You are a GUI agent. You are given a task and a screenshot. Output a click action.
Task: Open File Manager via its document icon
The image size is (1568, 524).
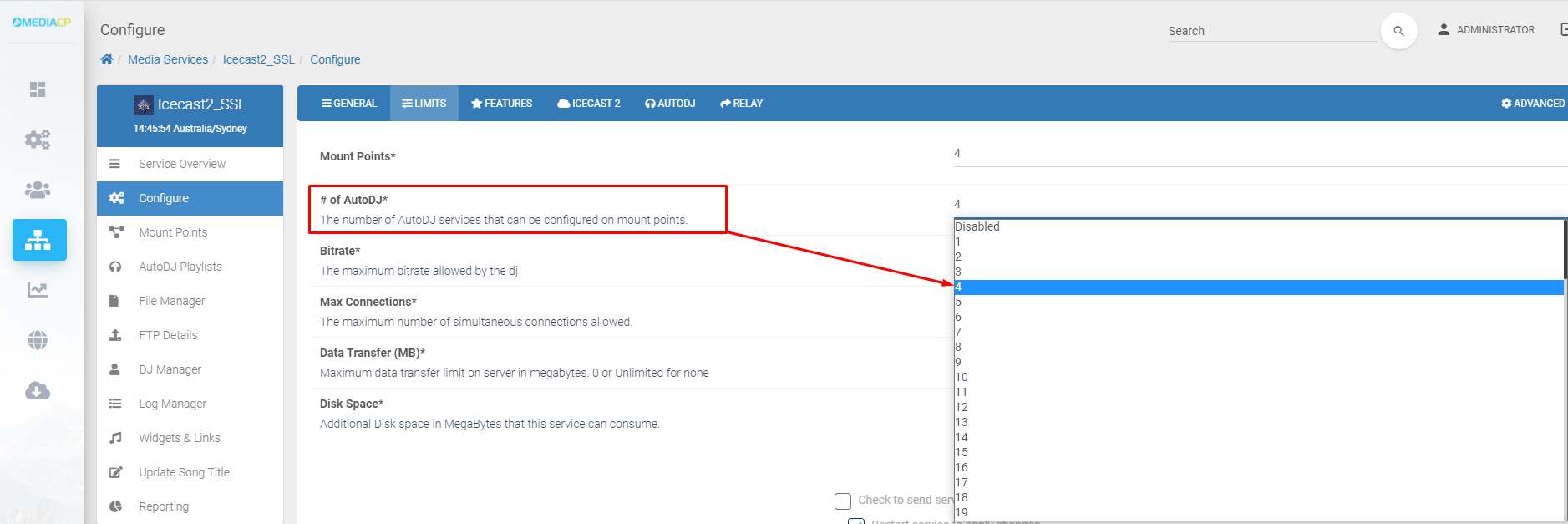point(114,301)
